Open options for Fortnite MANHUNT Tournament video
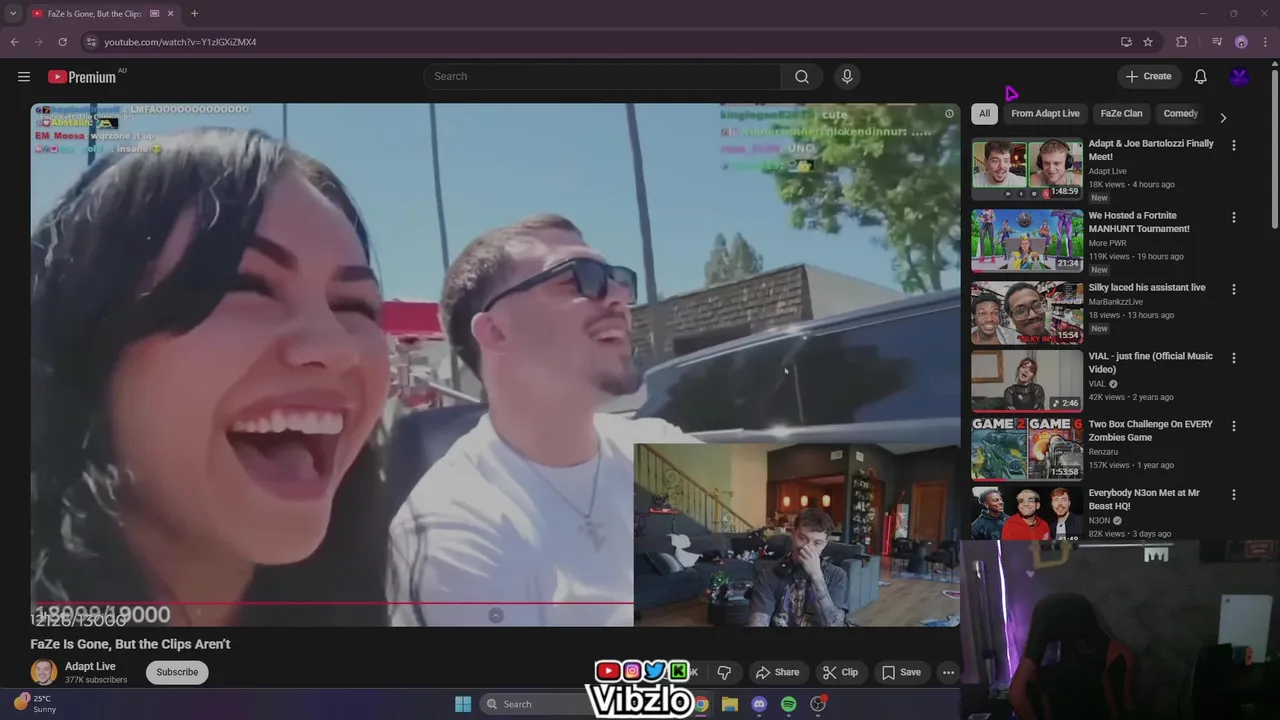The width and height of the screenshot is (1280, 720). (x=1233, y=217)
